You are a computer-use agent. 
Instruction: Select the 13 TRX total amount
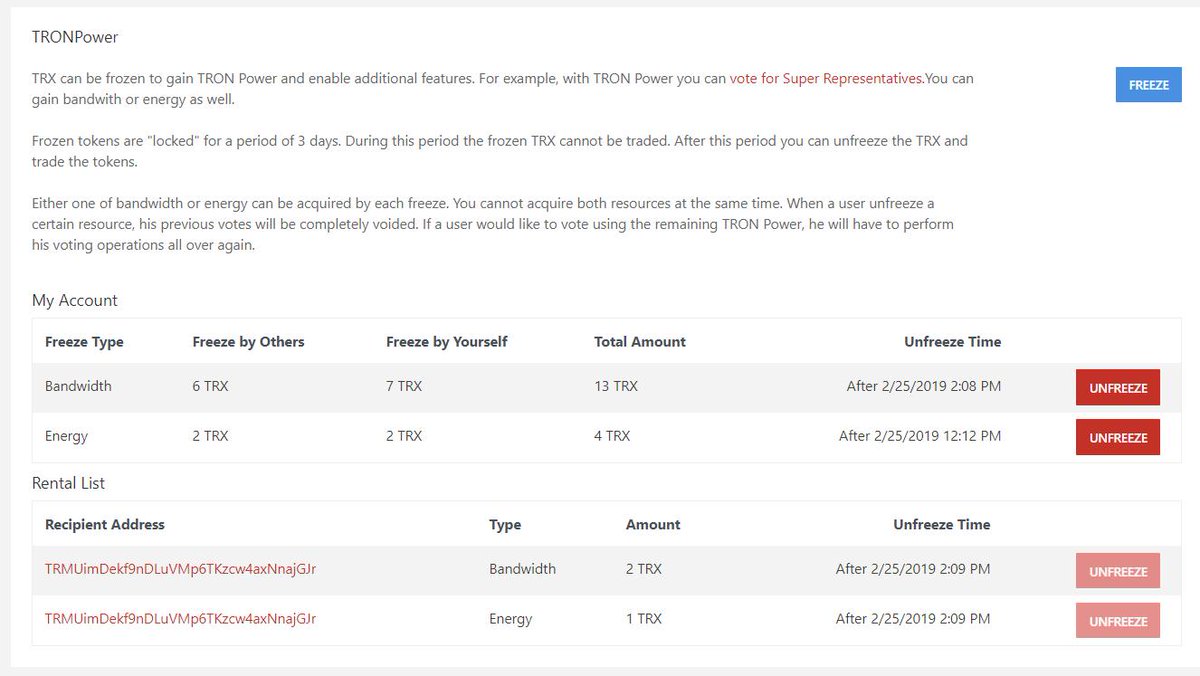click(x=616, y=386)
